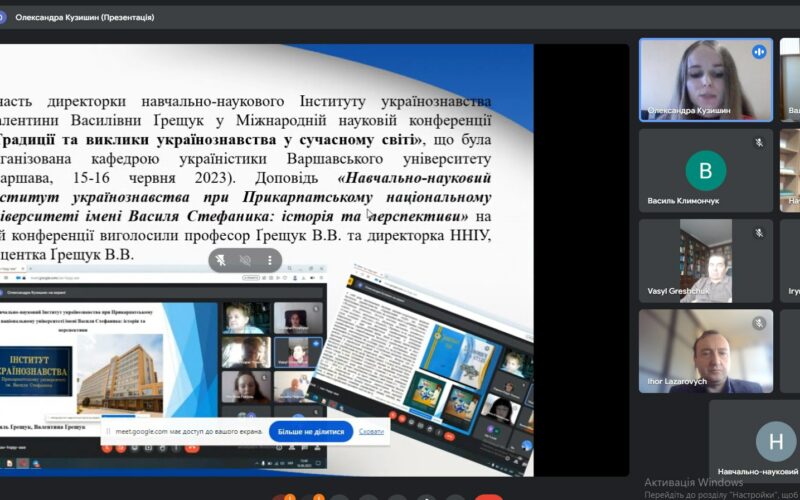This screenshot has width=800, height=500.
Task: Click the gray "H" avatar of Навчально-науковий
Action: pyautogui.click(x=776, y=441)
